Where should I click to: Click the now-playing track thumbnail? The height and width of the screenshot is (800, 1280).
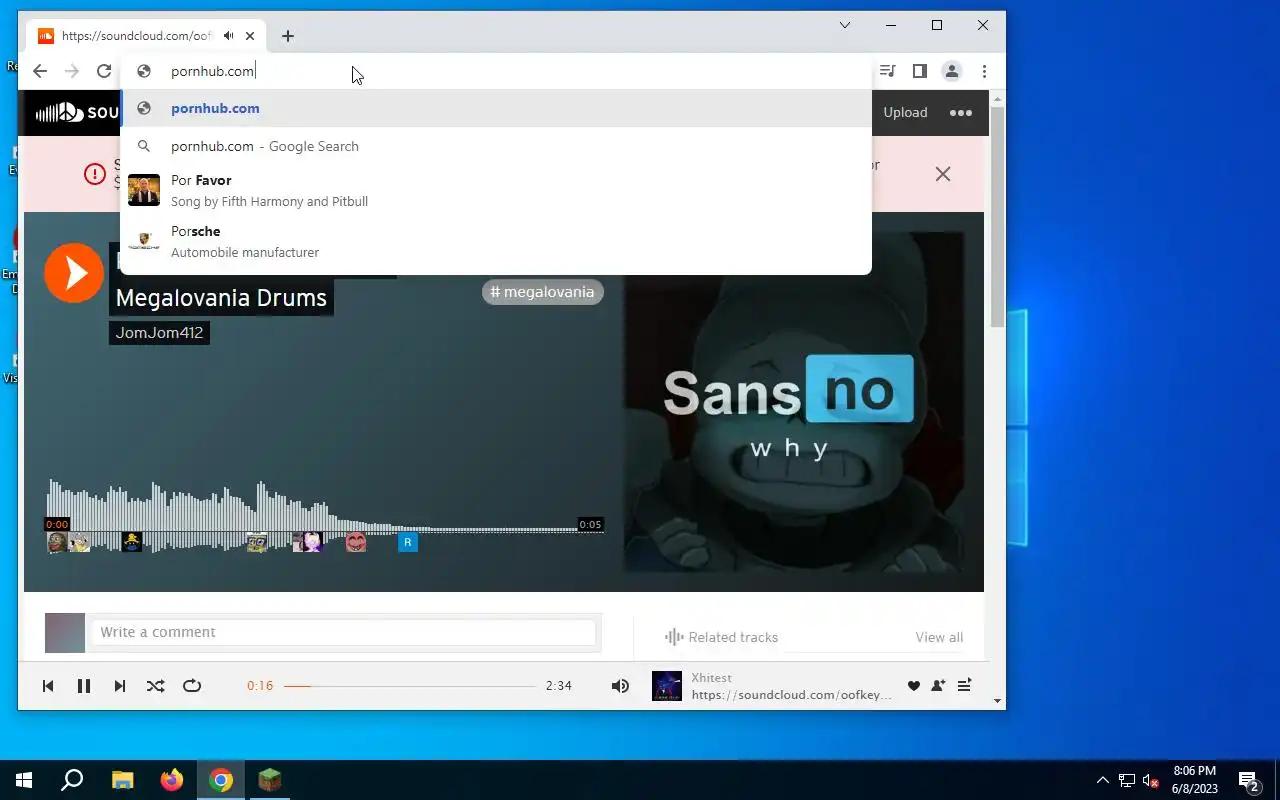pos(667,686)
